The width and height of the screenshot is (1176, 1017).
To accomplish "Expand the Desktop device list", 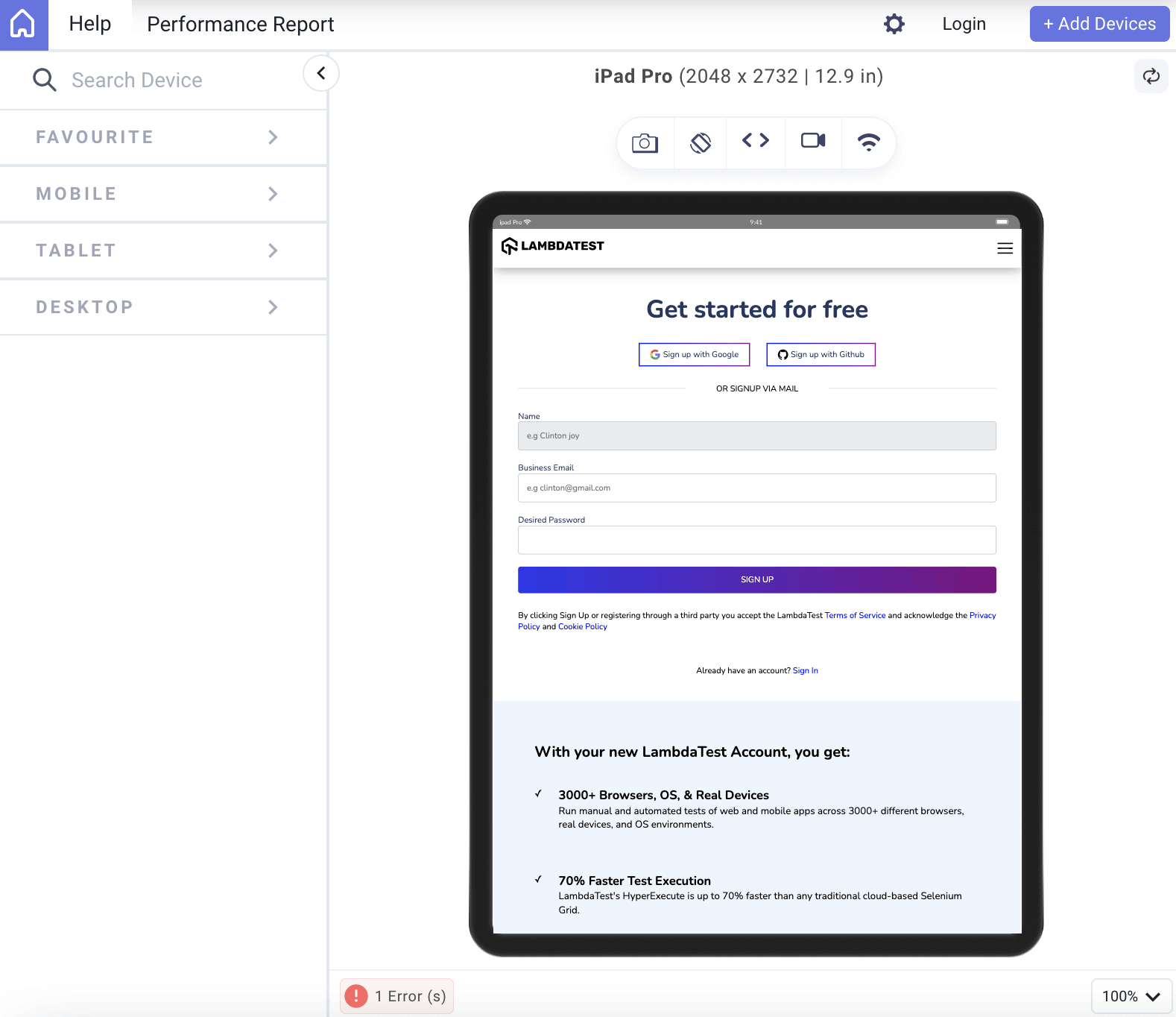I will click(x=163, y=307).
